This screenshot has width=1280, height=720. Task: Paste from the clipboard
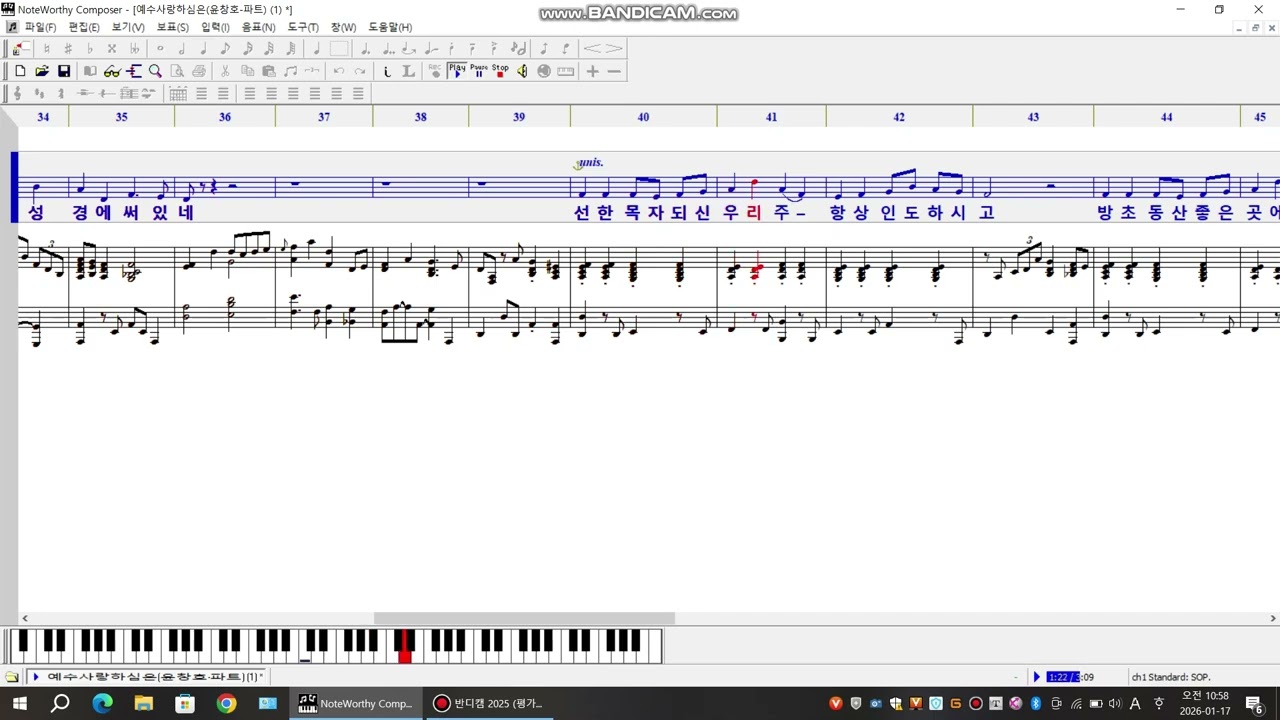(269, 71)
